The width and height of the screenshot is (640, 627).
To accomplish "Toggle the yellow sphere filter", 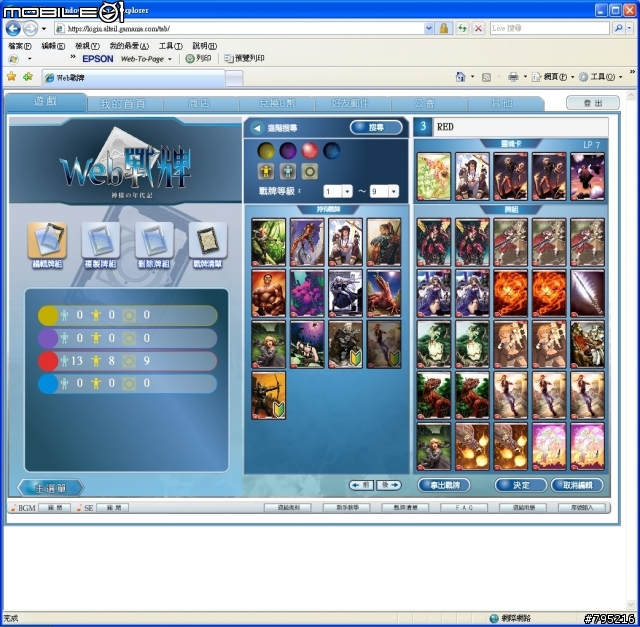I will click(266, 151).
